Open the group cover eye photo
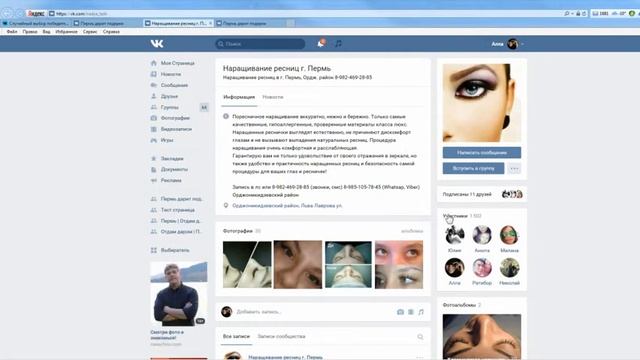The width and height of the screenshot is (640, 360). (x=482, y=102)
